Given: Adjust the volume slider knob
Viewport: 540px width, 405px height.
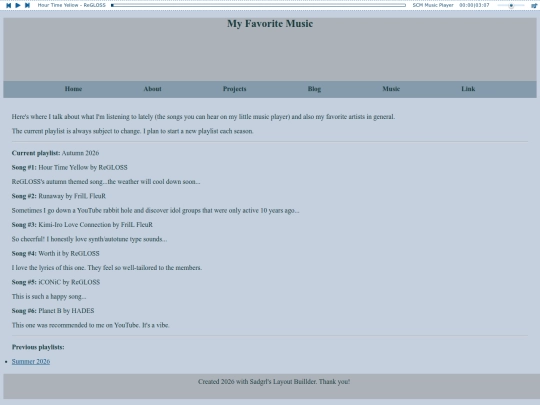Looking at the screenshot, I should [x=511, y=6].
